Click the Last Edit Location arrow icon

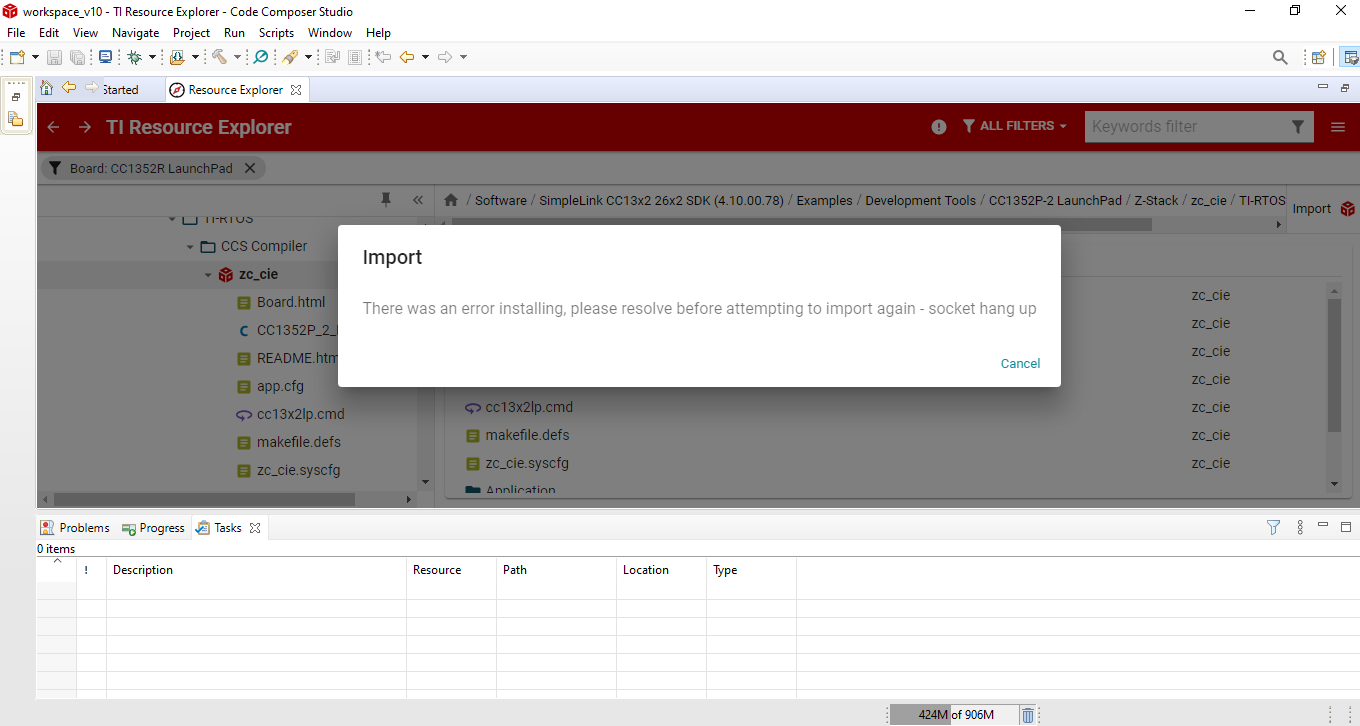coord(383,57)
